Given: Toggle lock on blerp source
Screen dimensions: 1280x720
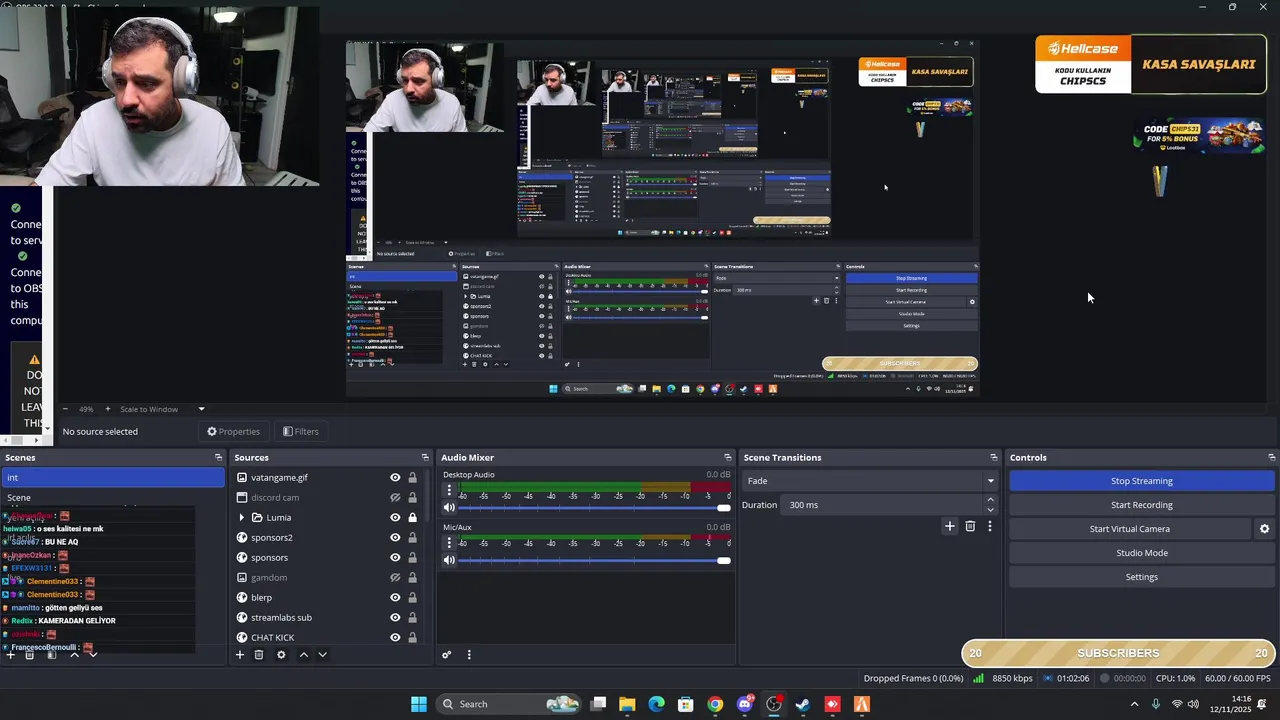Looking at the screenshot, I should [412, 598].
